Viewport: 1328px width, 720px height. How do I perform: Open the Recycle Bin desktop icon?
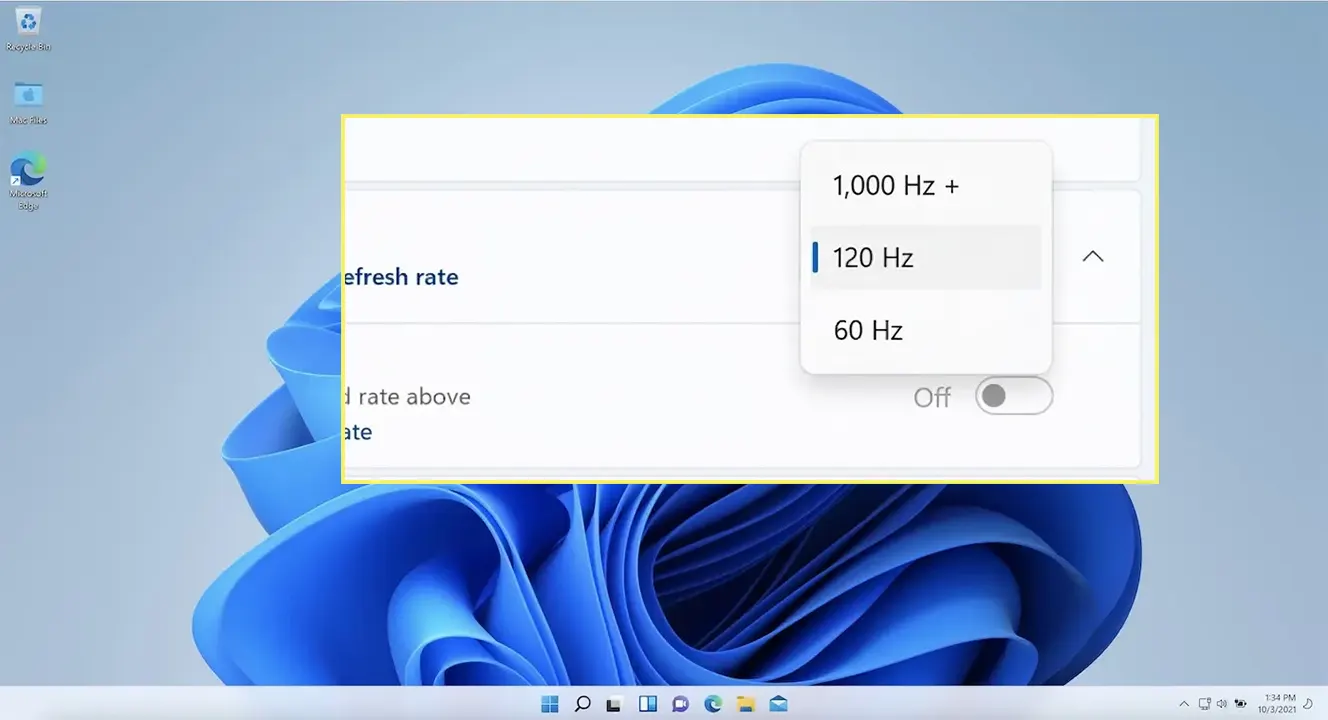pyautogui.click(x=28, y=28)
